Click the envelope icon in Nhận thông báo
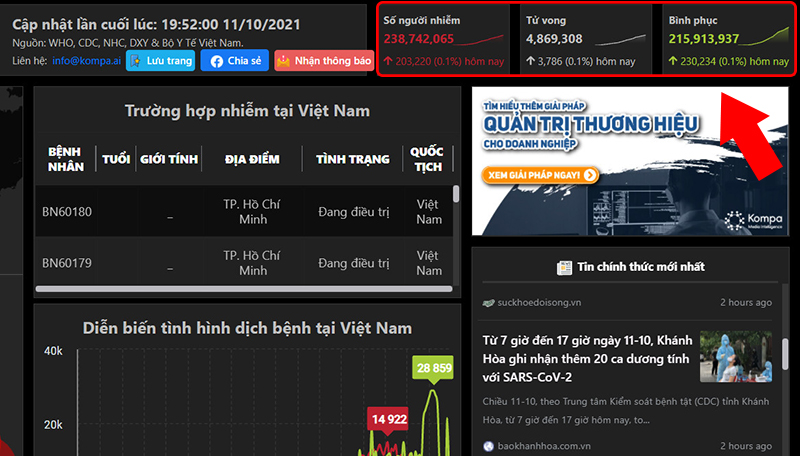800x456 pixels. pos(283,61)
